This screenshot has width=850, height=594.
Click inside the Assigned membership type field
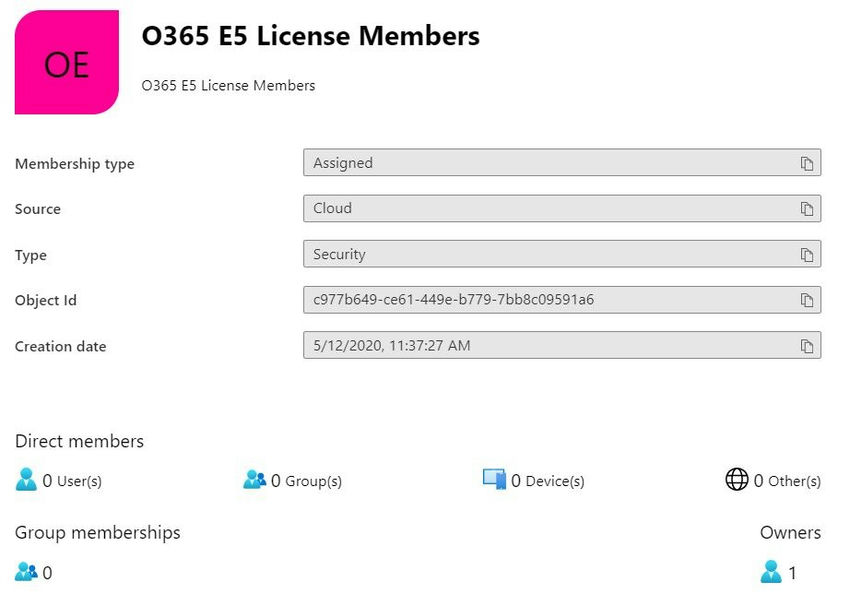(x=550, y=163)
